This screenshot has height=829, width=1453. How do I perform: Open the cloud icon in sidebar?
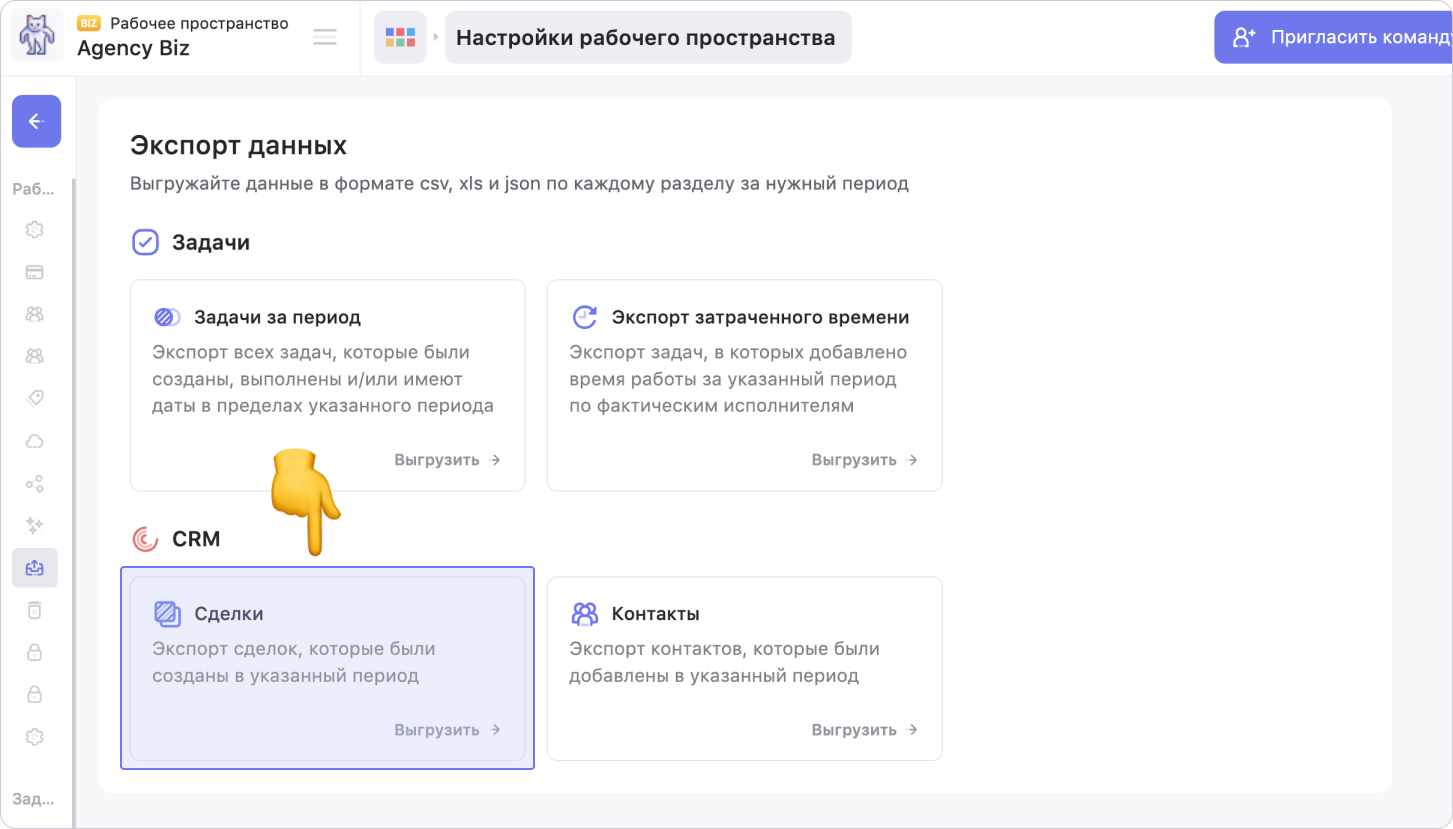tap(34, 441)
